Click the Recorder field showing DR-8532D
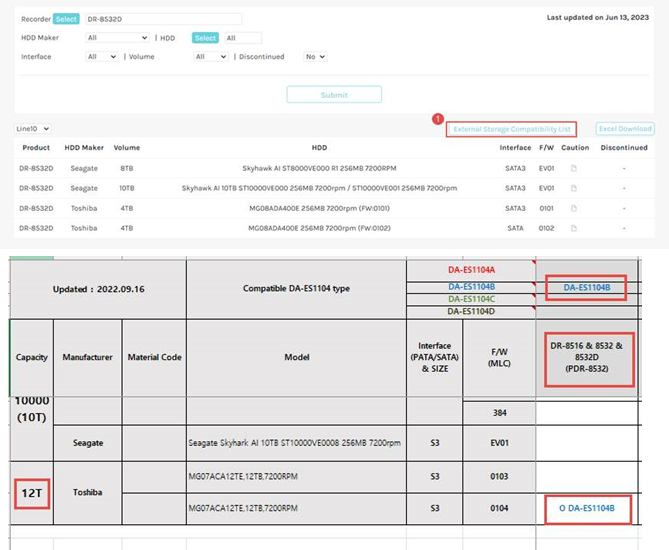 pos(163,19)
